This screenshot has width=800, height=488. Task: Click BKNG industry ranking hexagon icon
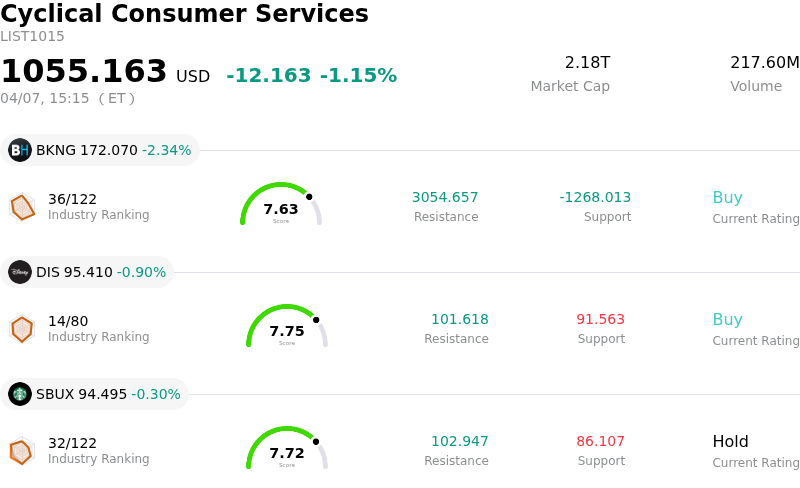(x=22, y=207)
